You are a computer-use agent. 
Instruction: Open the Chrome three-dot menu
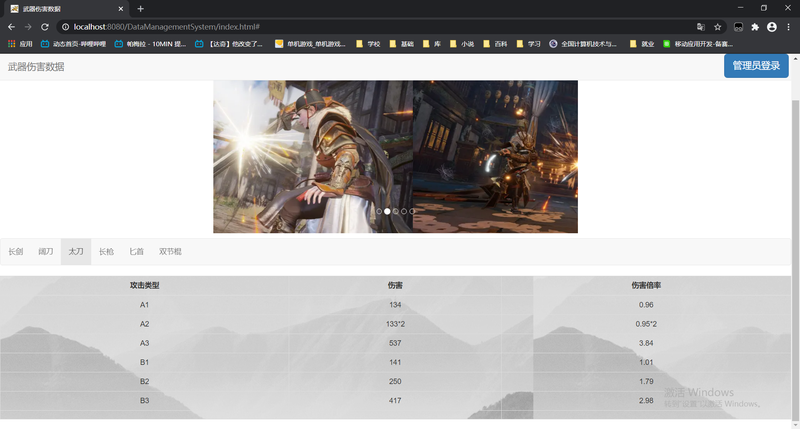click(x=788, y=27)
